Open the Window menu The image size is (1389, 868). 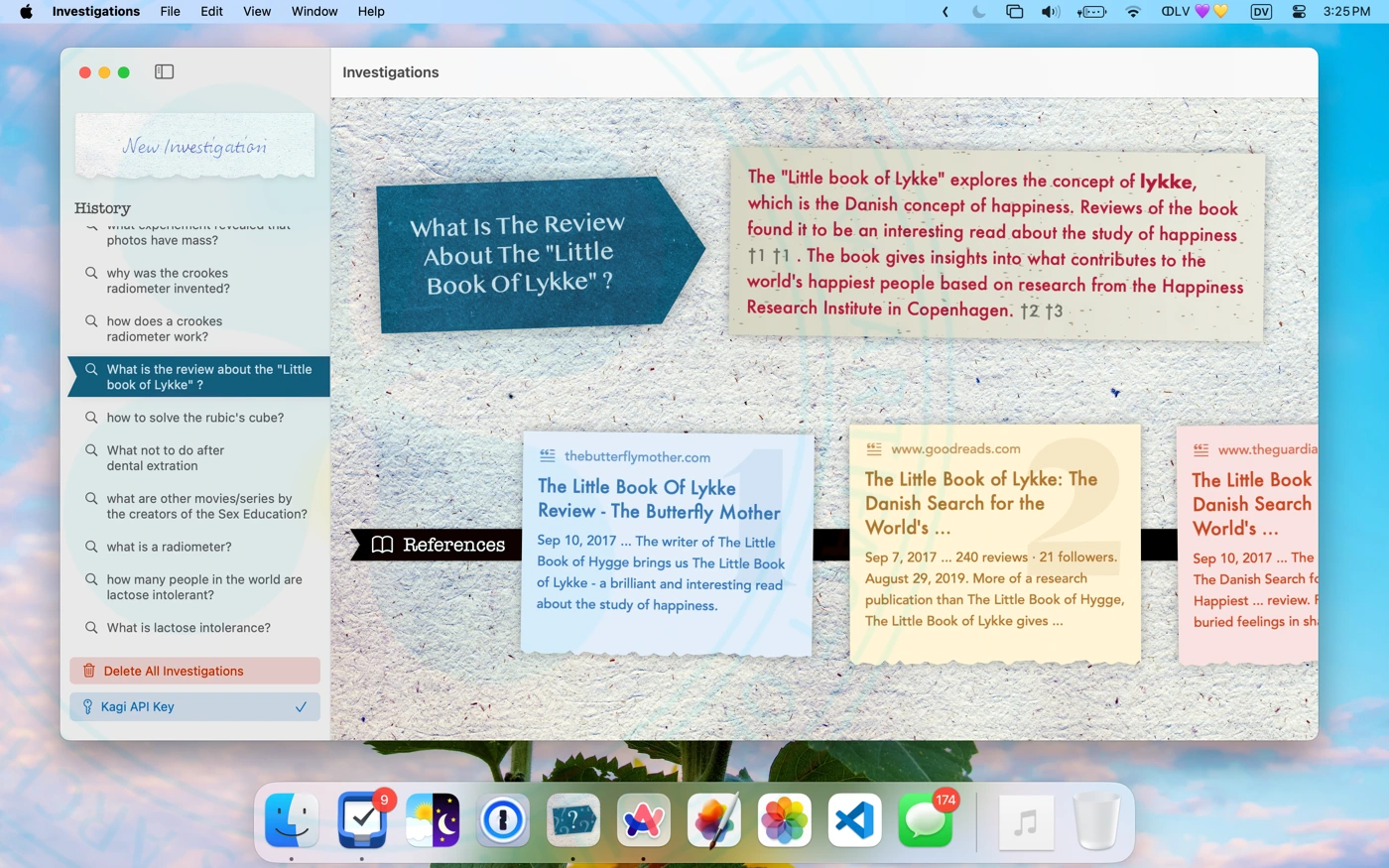click(315, 12)
